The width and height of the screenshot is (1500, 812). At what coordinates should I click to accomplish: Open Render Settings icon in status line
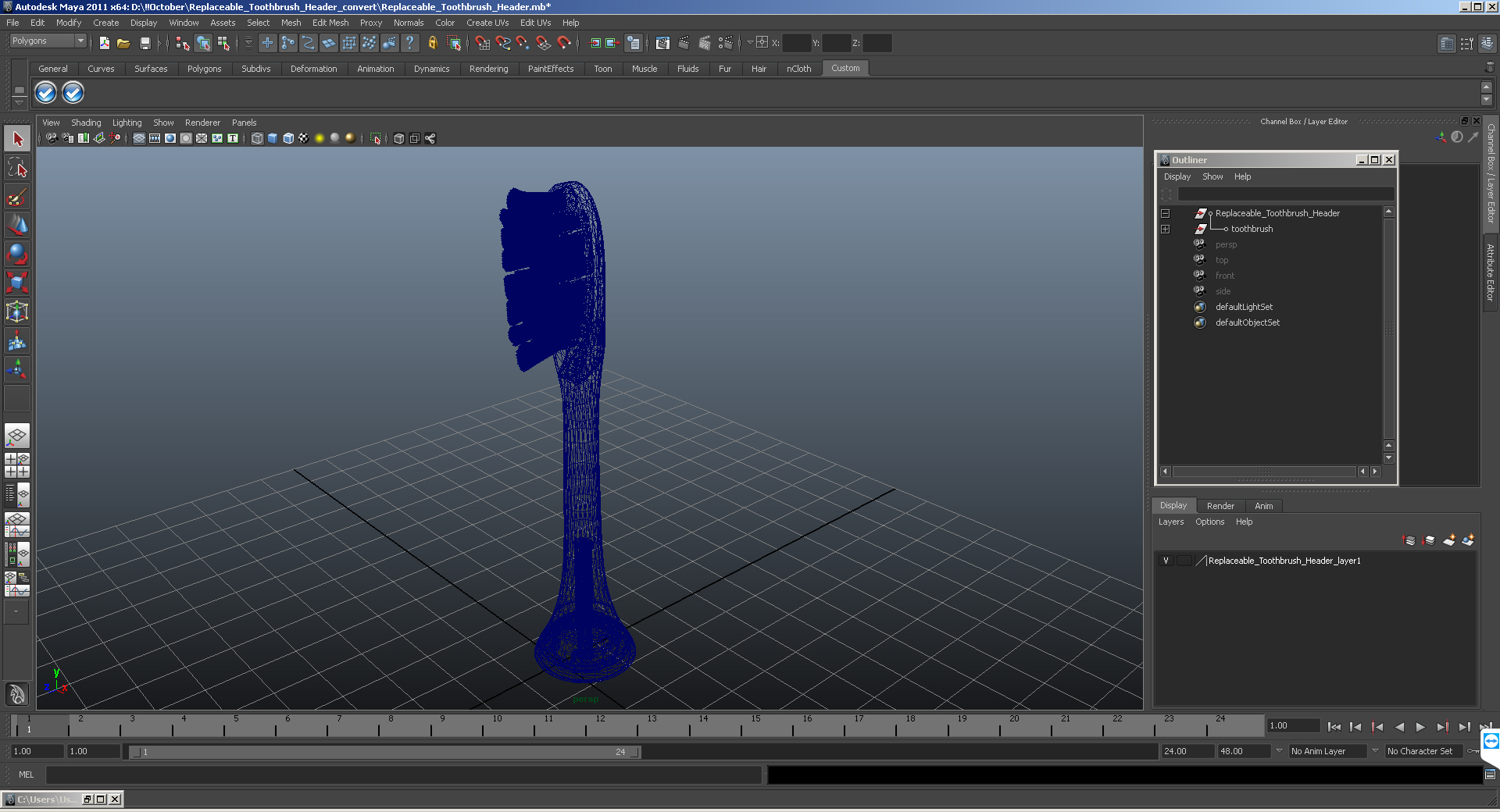(x=725, y=43)
